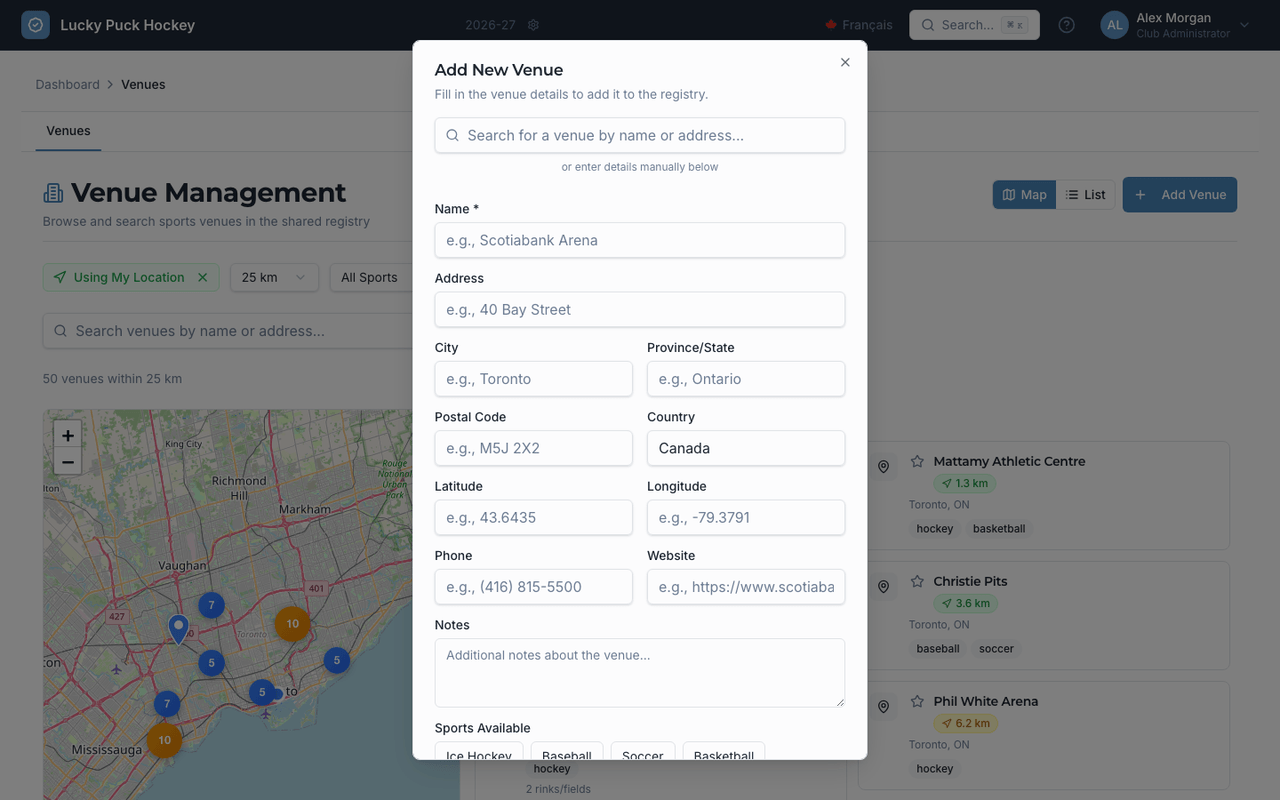This screenshot has width=1280, height=800.
Task: Clear the Using My Location filter
Action: tap(202, 277)
